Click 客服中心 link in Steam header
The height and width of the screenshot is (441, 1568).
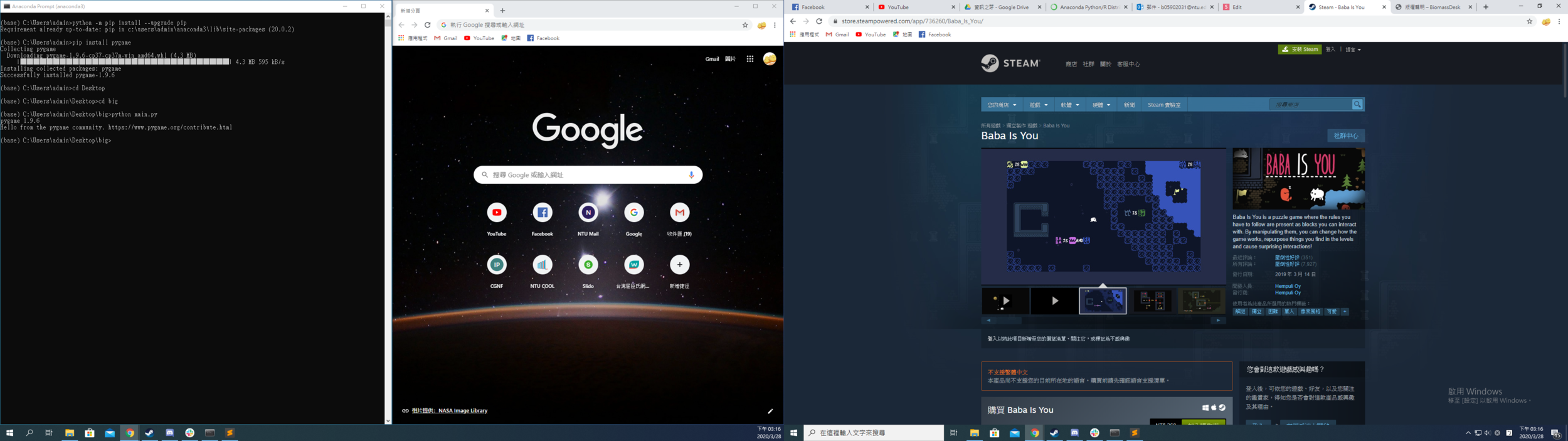(1128, 64)
